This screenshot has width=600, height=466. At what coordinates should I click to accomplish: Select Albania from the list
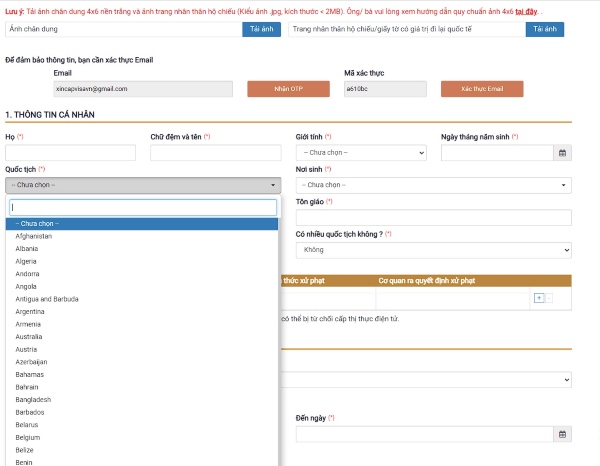pos(142,249)
